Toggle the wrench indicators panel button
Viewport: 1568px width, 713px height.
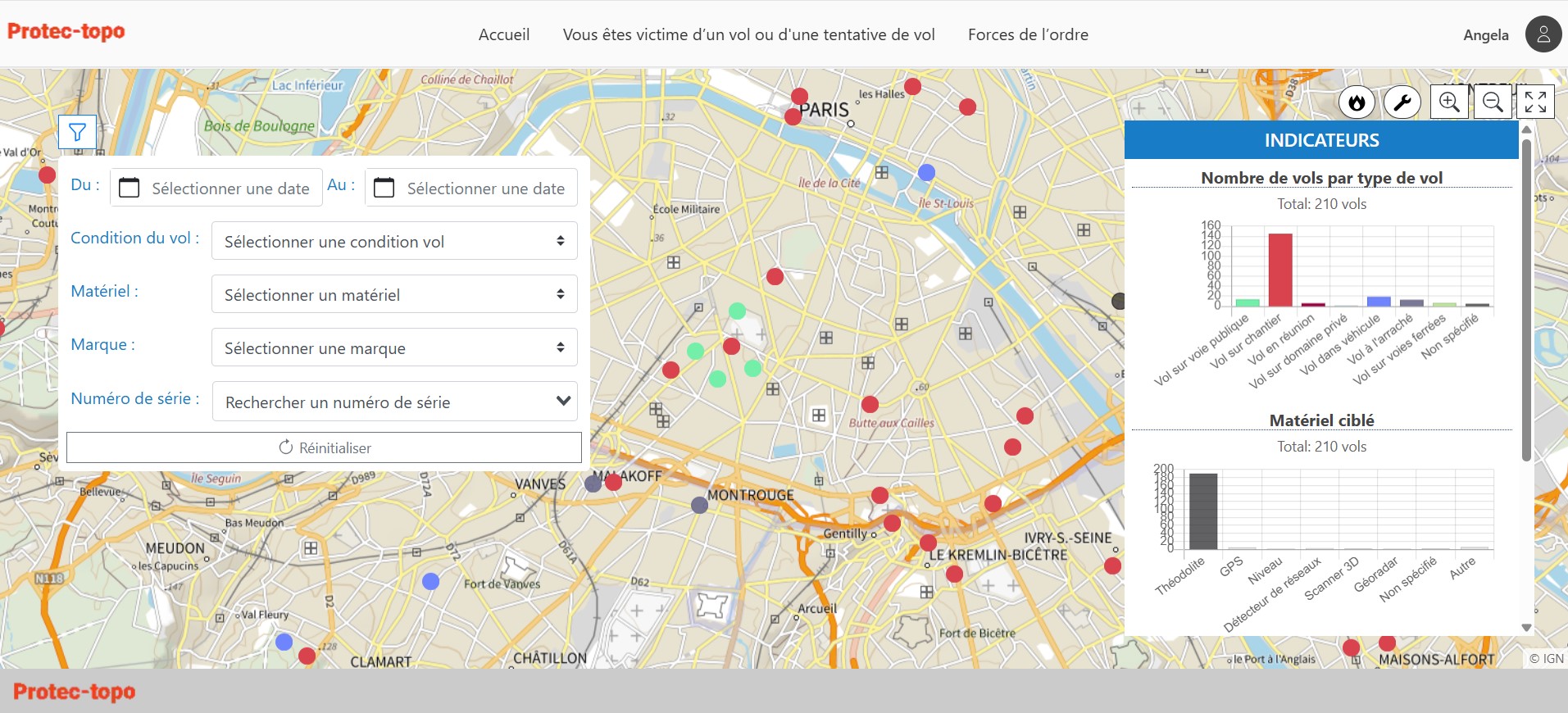[1402, 102]
